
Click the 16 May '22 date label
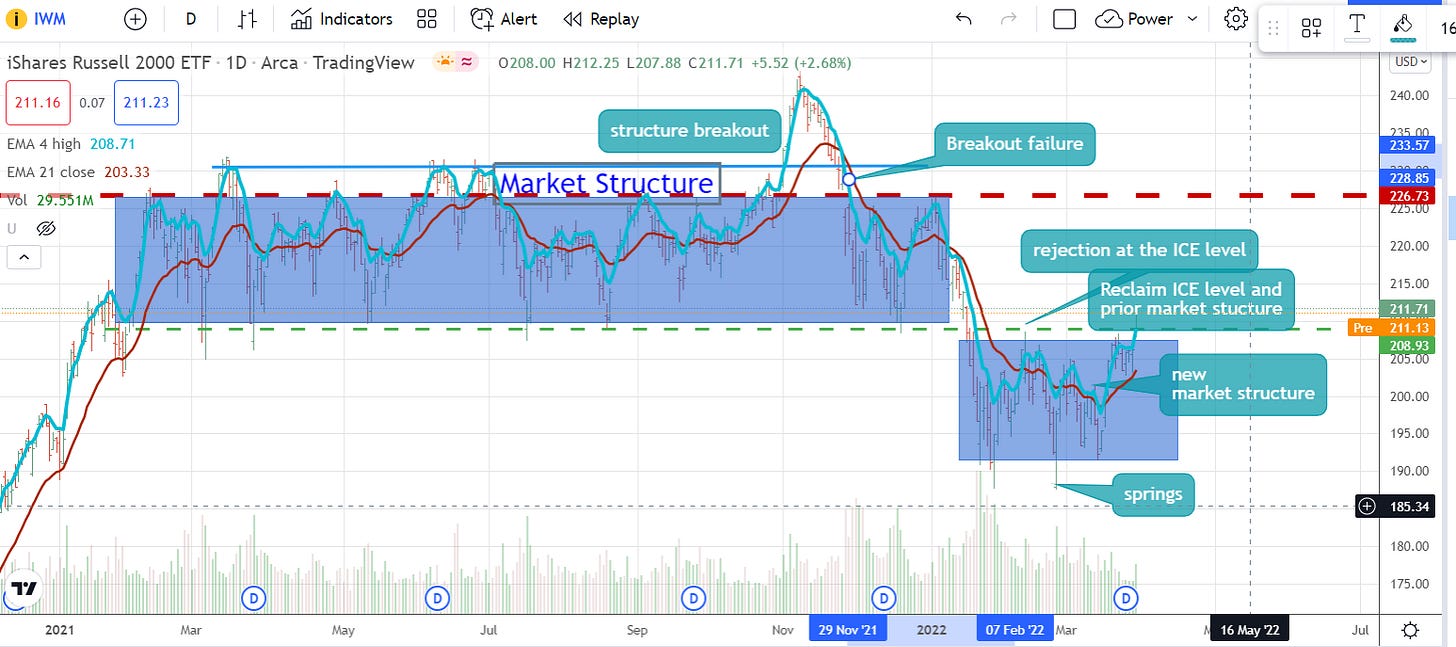tap(1250, 630)
